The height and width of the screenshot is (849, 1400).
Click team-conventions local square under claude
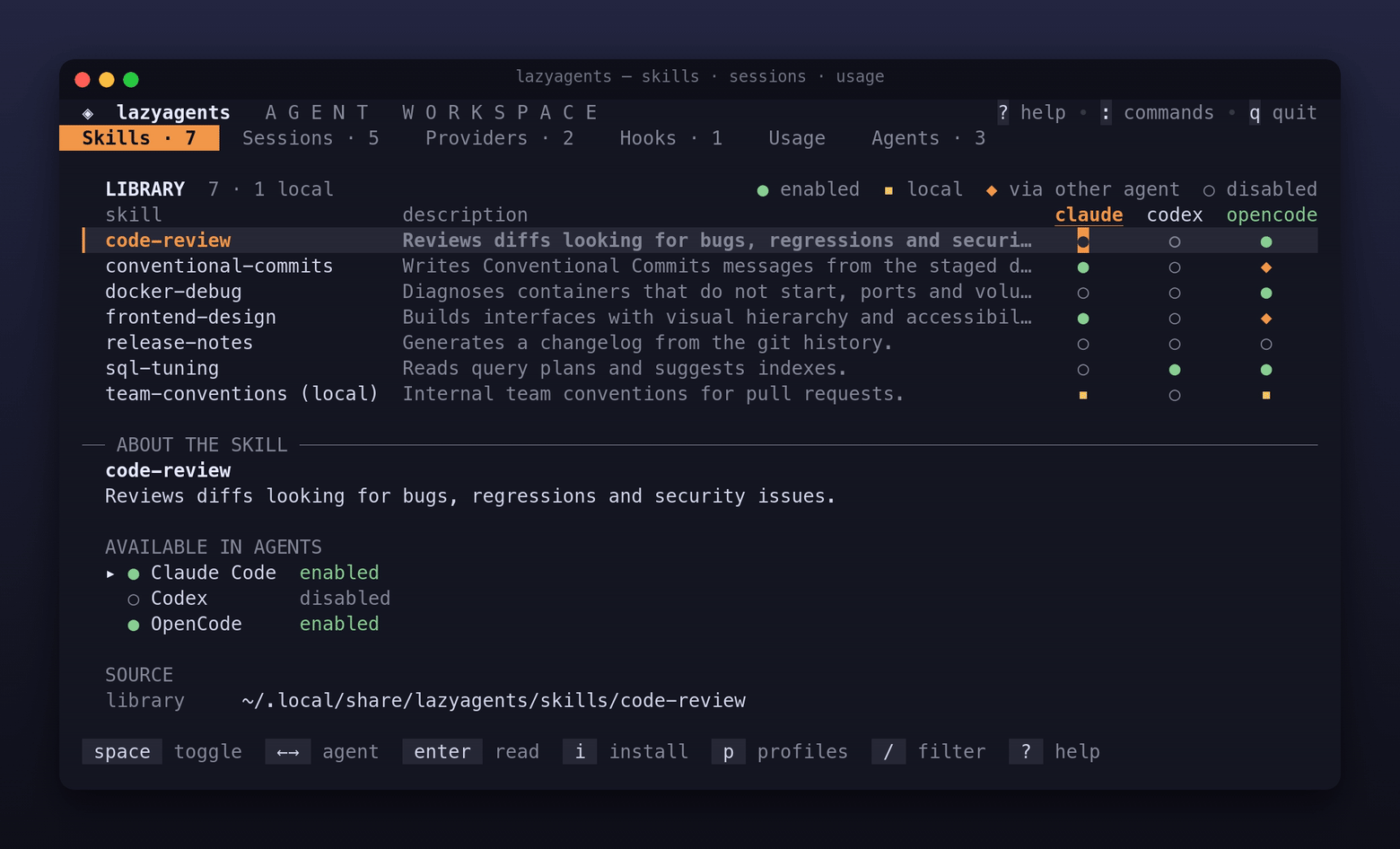tap(1083, 395)
